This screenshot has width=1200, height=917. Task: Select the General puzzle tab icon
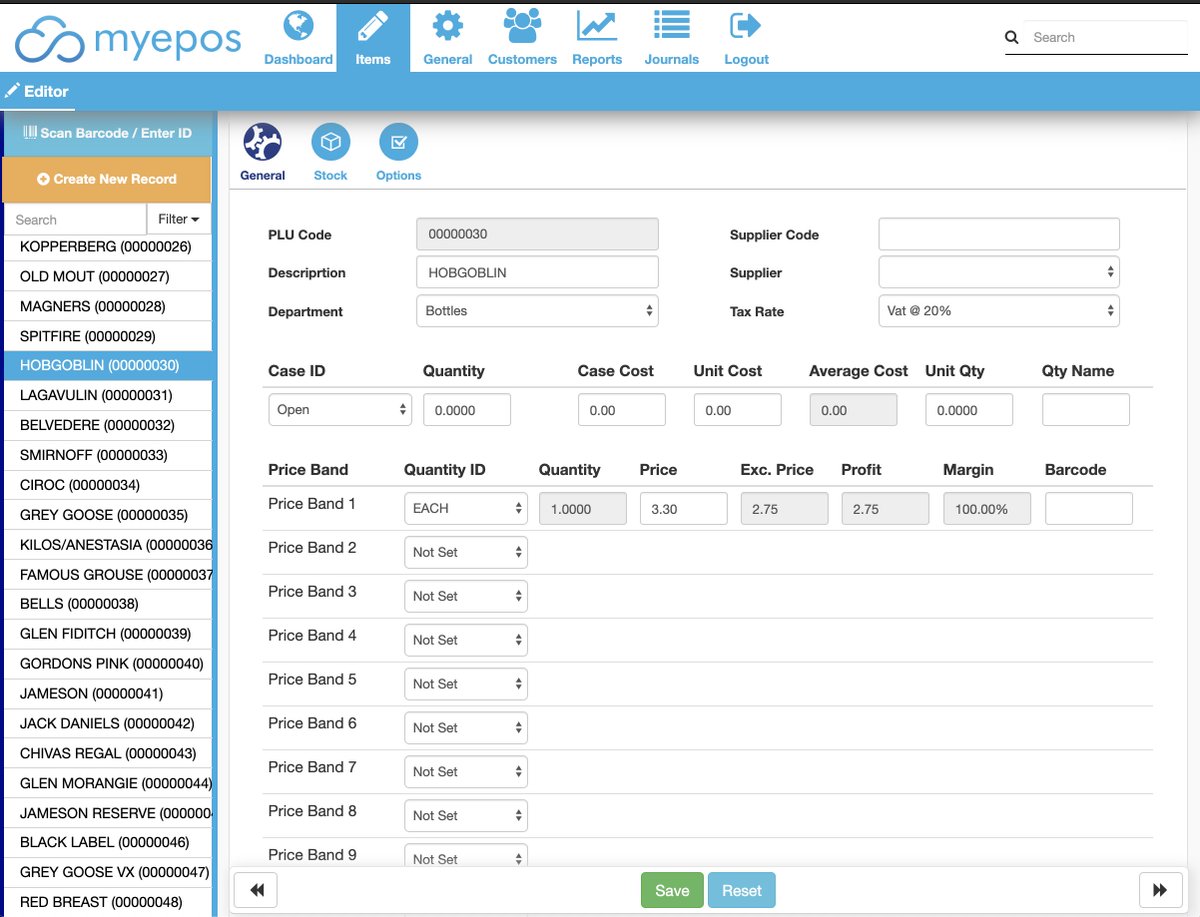[x=263, y=143]
